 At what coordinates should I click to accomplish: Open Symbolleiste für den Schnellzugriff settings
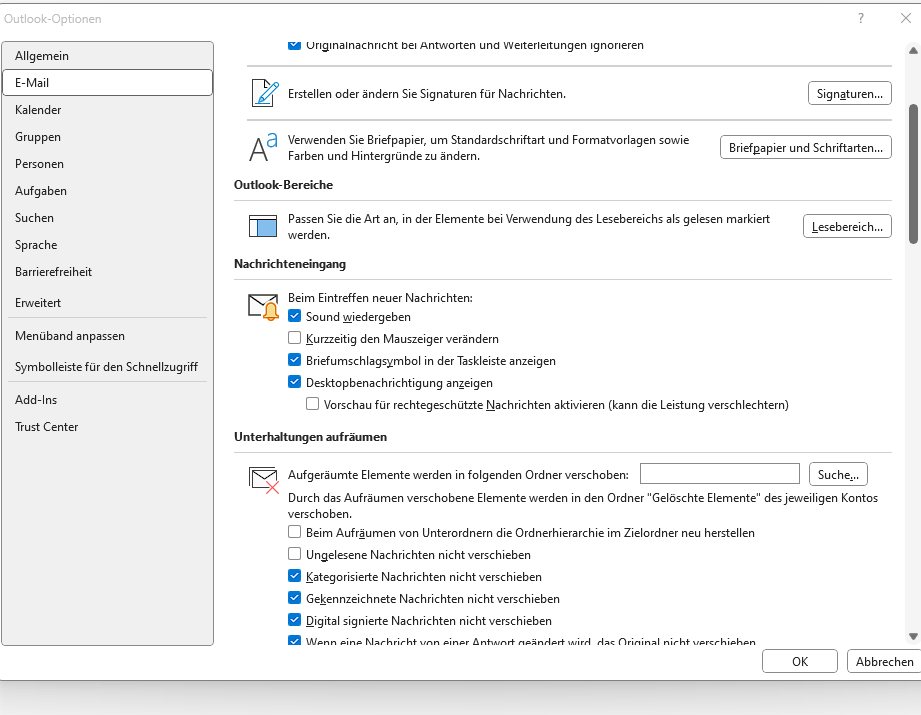107,367
